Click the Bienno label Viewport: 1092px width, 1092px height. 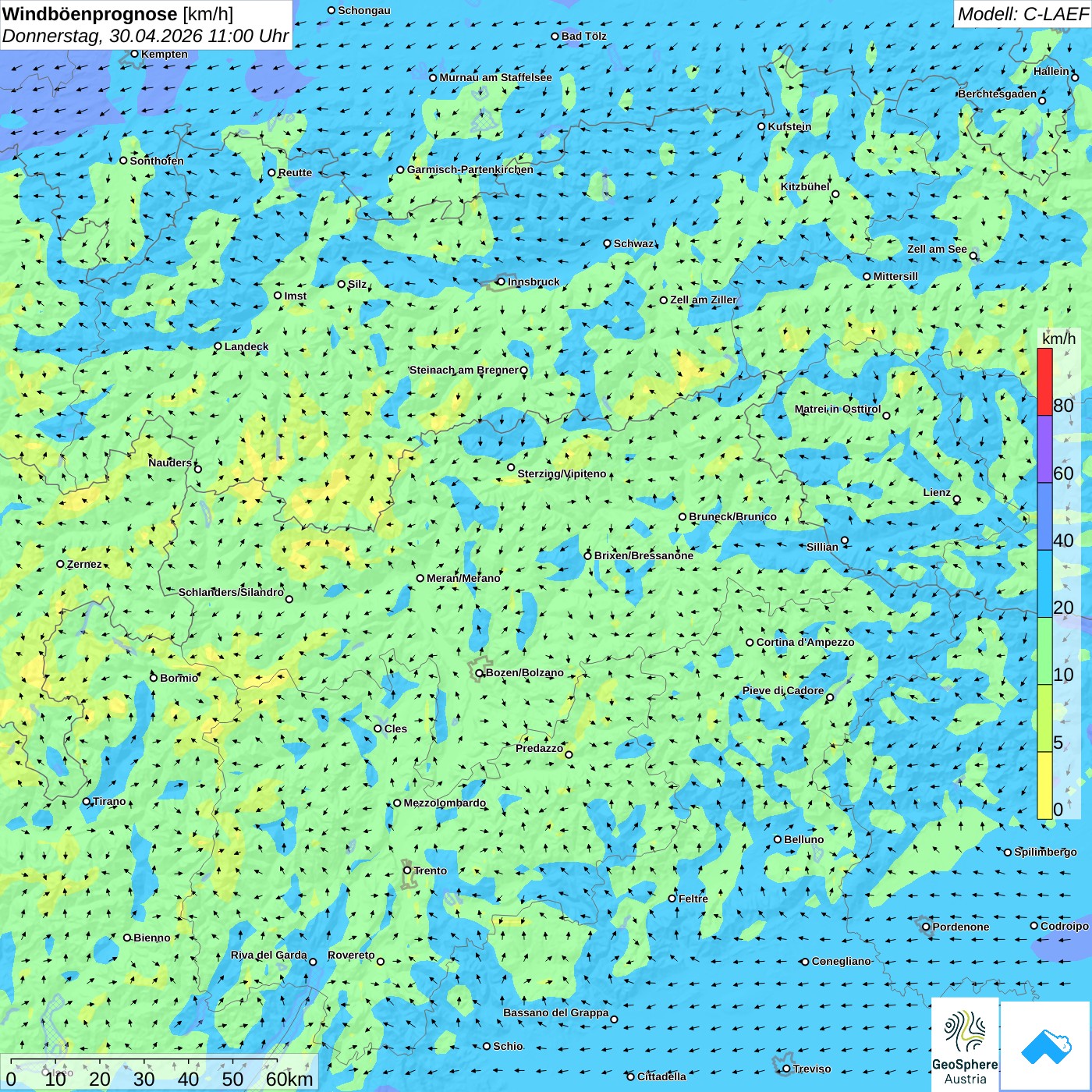click(151, 938)
